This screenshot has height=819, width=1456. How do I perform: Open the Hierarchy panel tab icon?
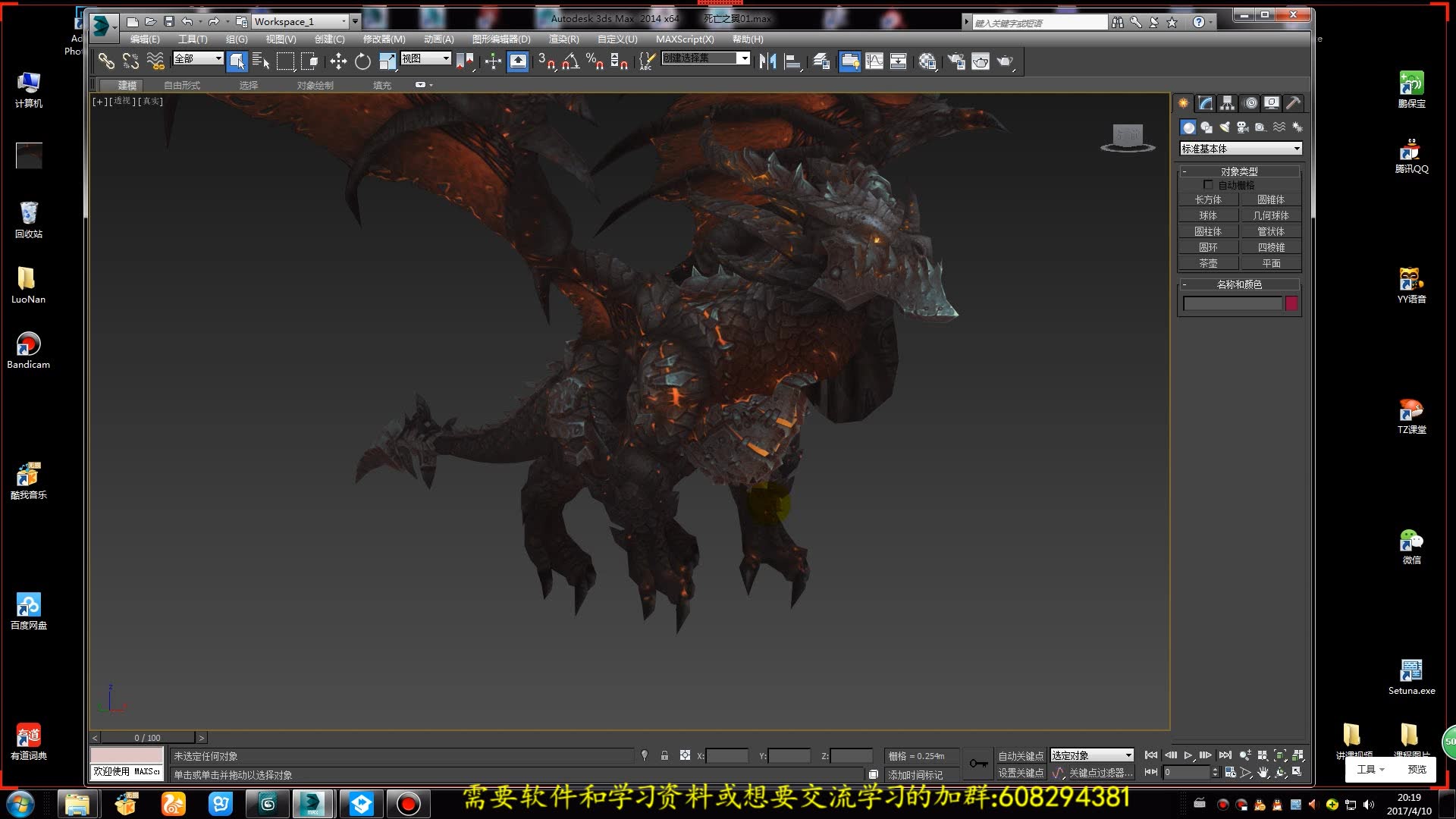pyautogui.click(x=1227, y=103)
